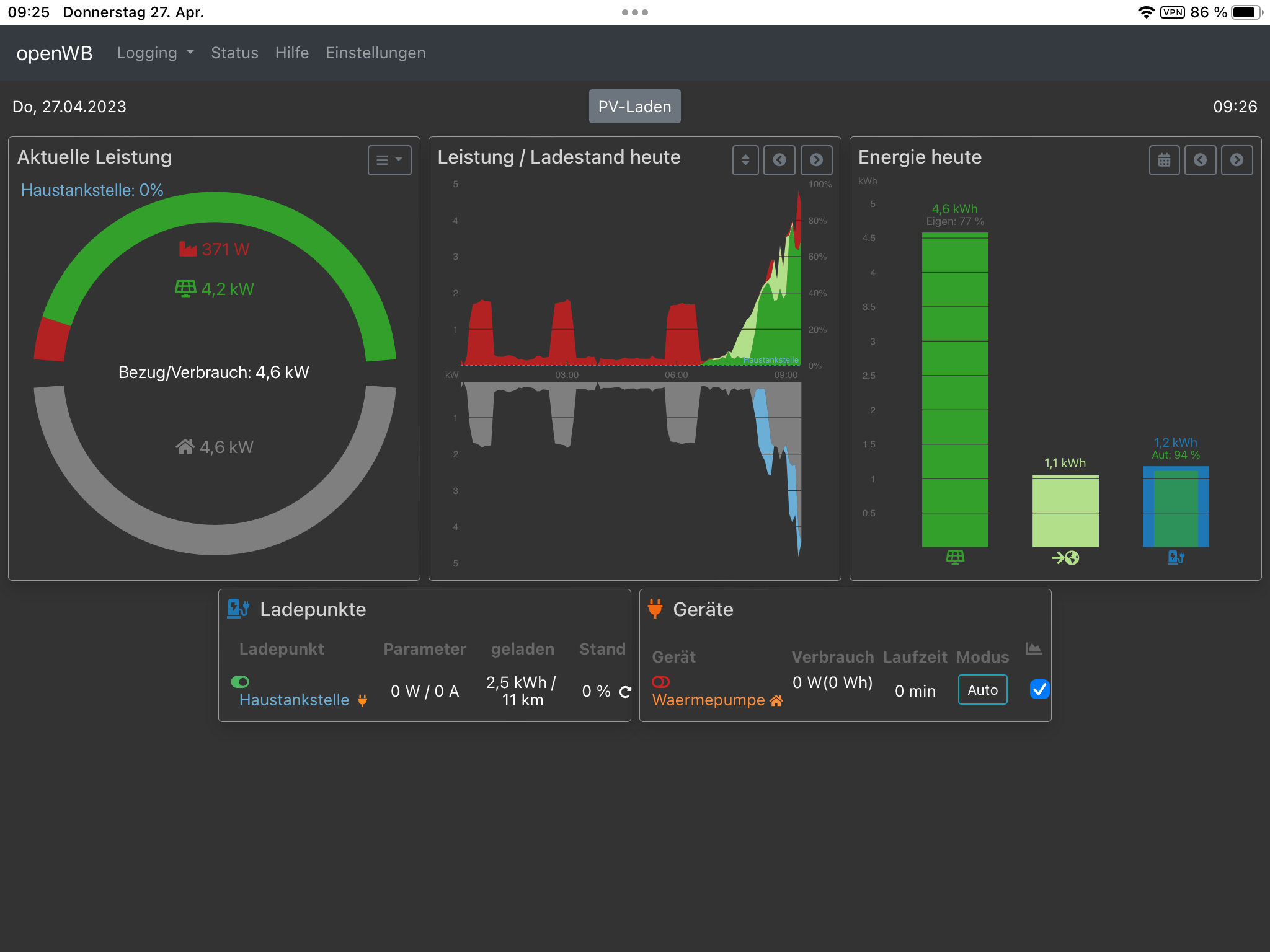This screenshot has height=952, width=1270.
Task: Open the Haustankstelle charge point link
Action: pyautogui.click(x=294, y=700)
